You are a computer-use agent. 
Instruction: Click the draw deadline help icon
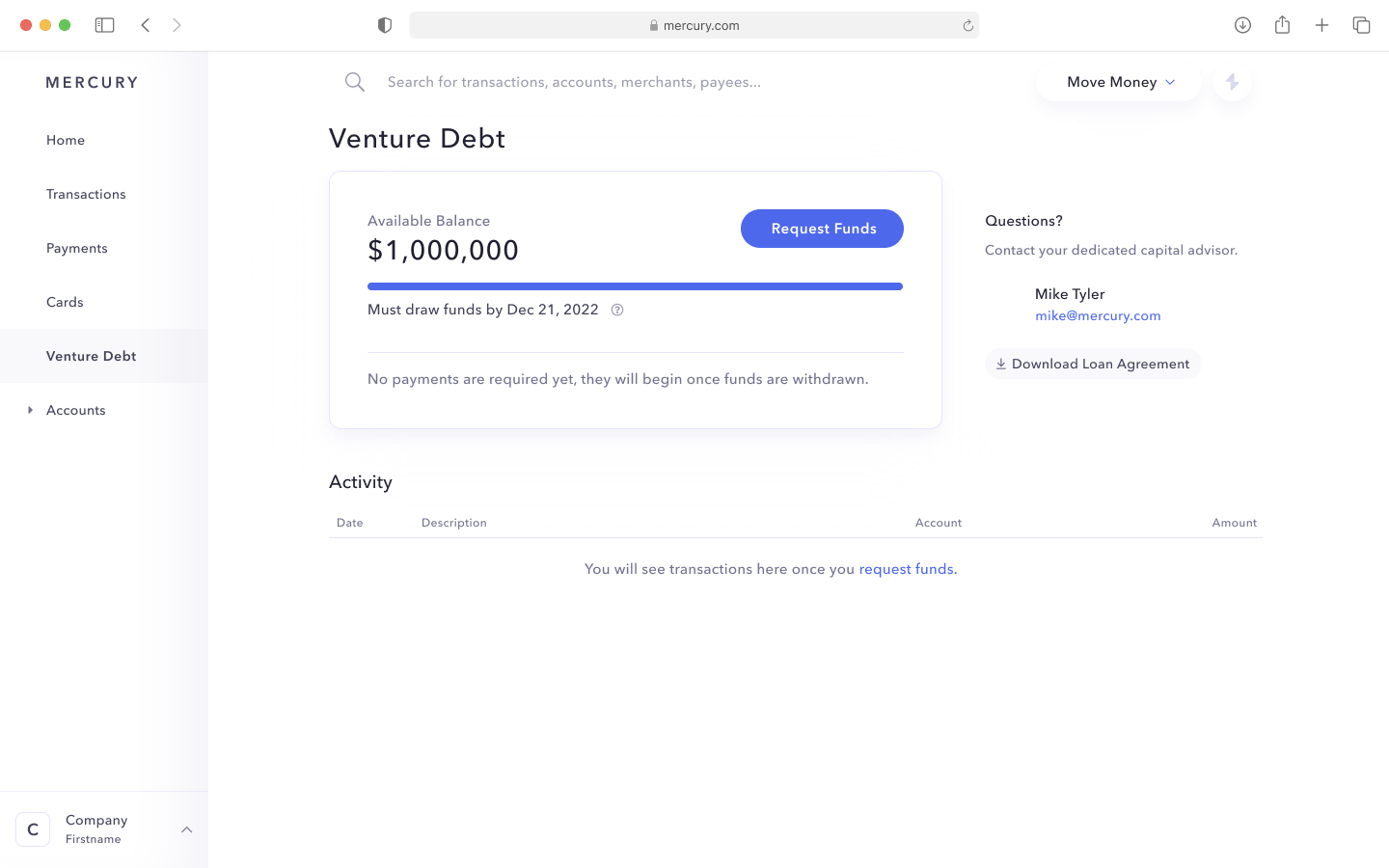click(617, 310)
